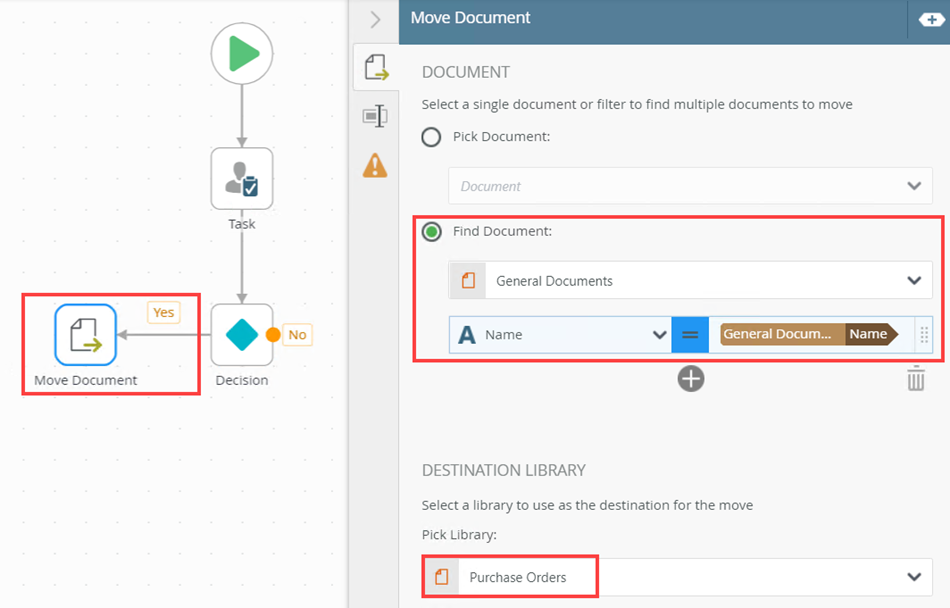Open the step properties tab icon
The image size is (950, 608).
coord(375,117)
